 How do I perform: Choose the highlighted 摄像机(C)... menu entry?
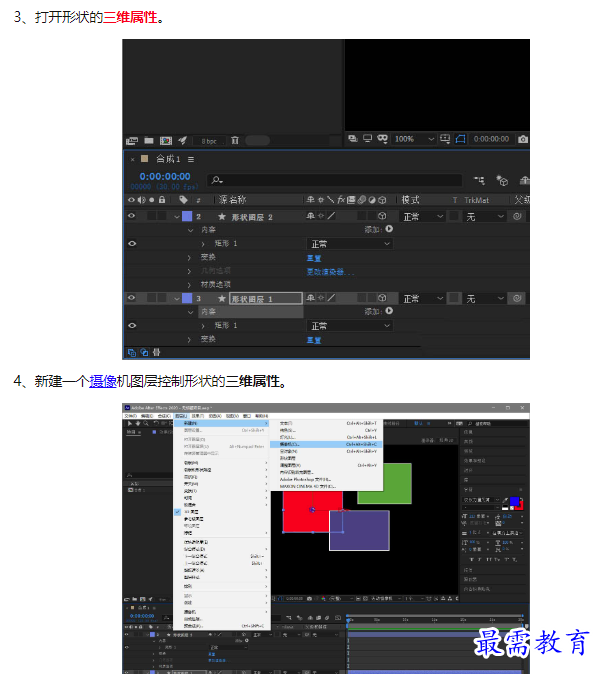326,444
